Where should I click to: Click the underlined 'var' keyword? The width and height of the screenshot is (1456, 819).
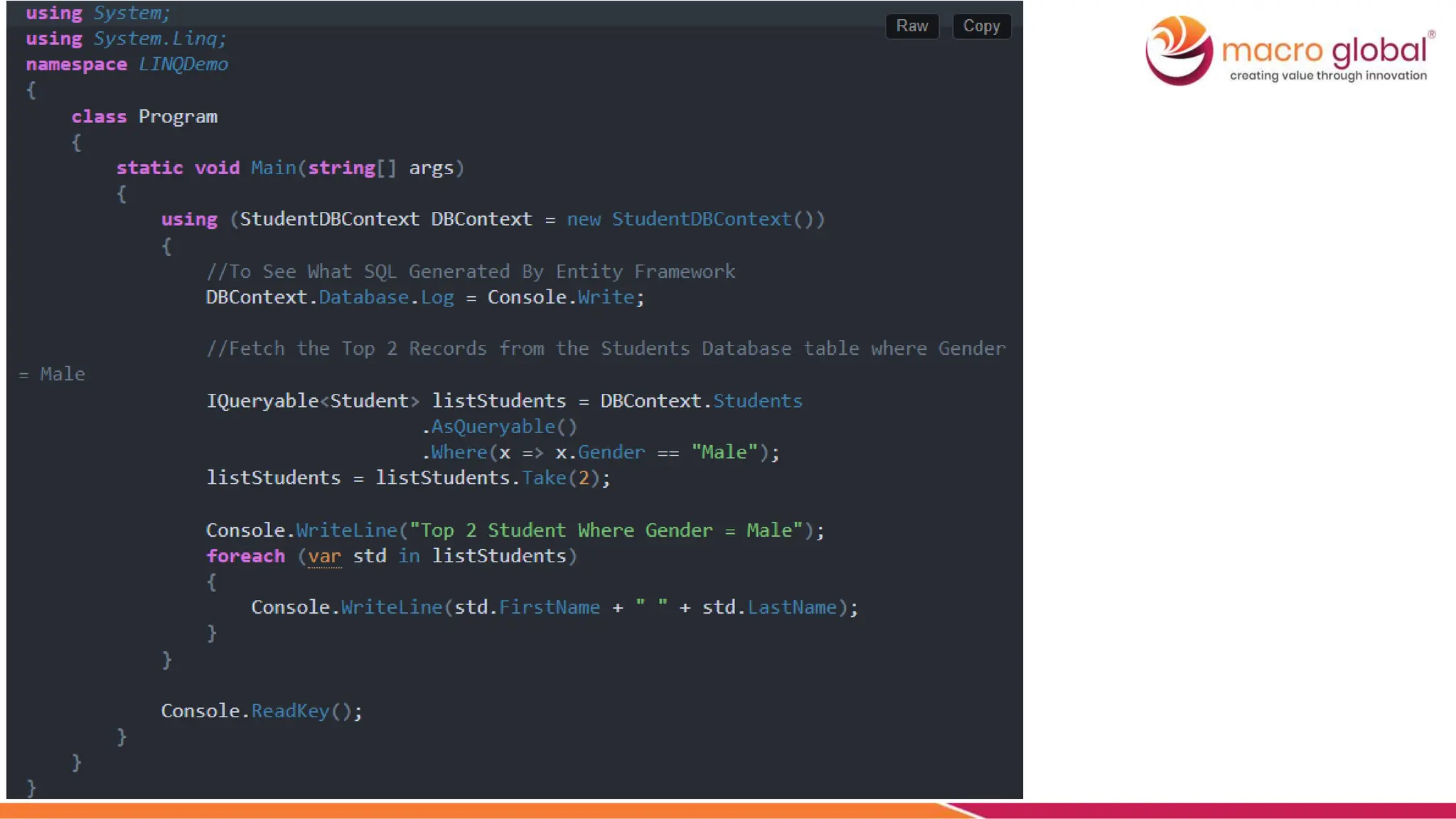pyautogui.click(x=324, y=556)
